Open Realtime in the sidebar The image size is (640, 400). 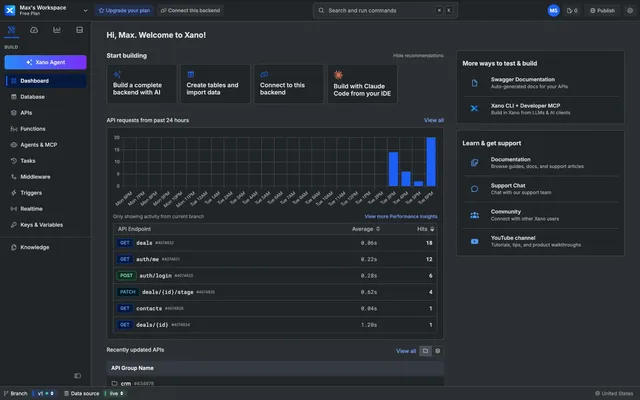click(46, 209)
